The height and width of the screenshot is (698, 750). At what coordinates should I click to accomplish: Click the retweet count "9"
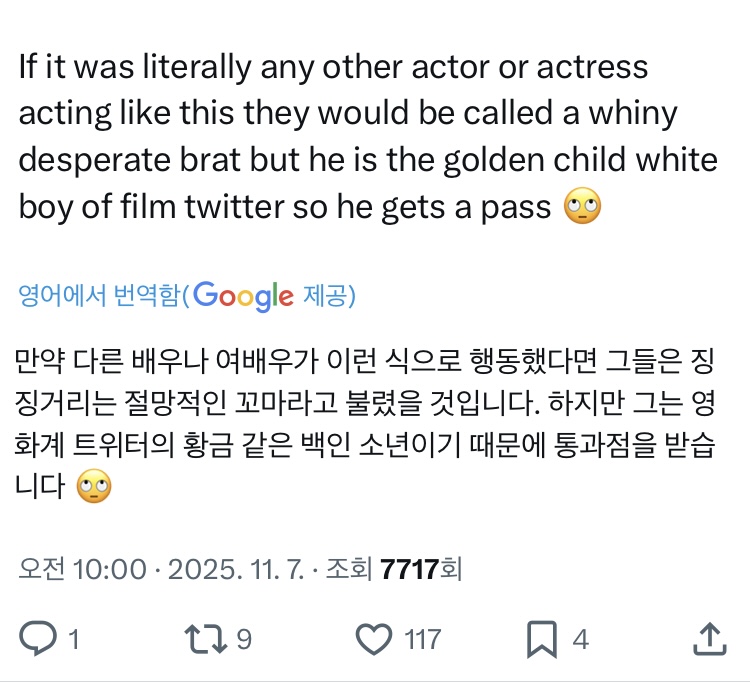click(243, 639)
